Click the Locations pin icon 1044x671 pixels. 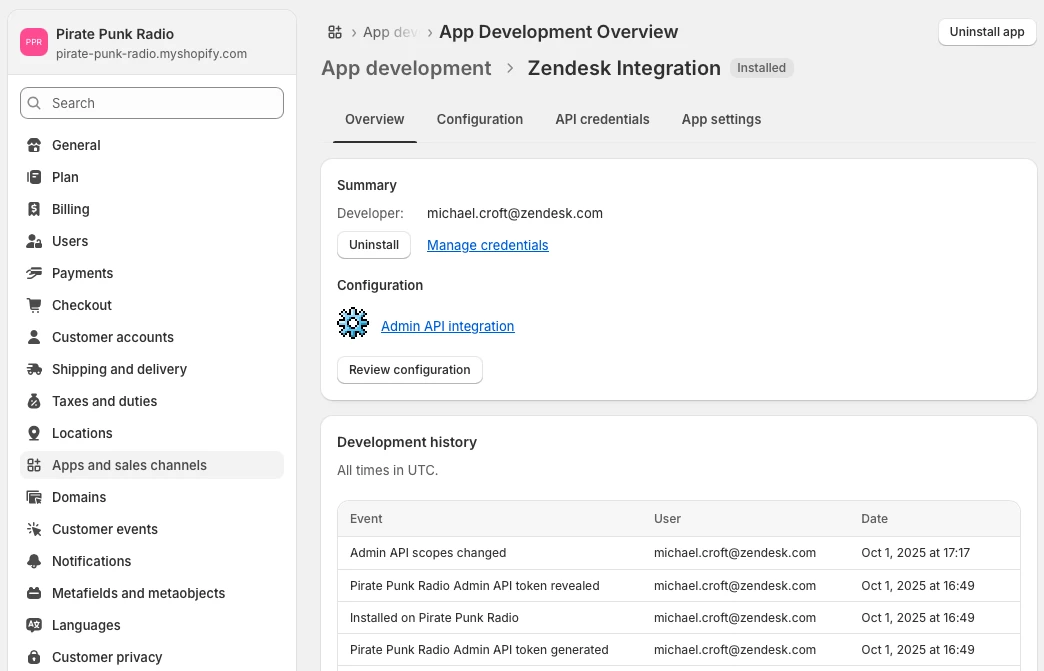[34, 433]
